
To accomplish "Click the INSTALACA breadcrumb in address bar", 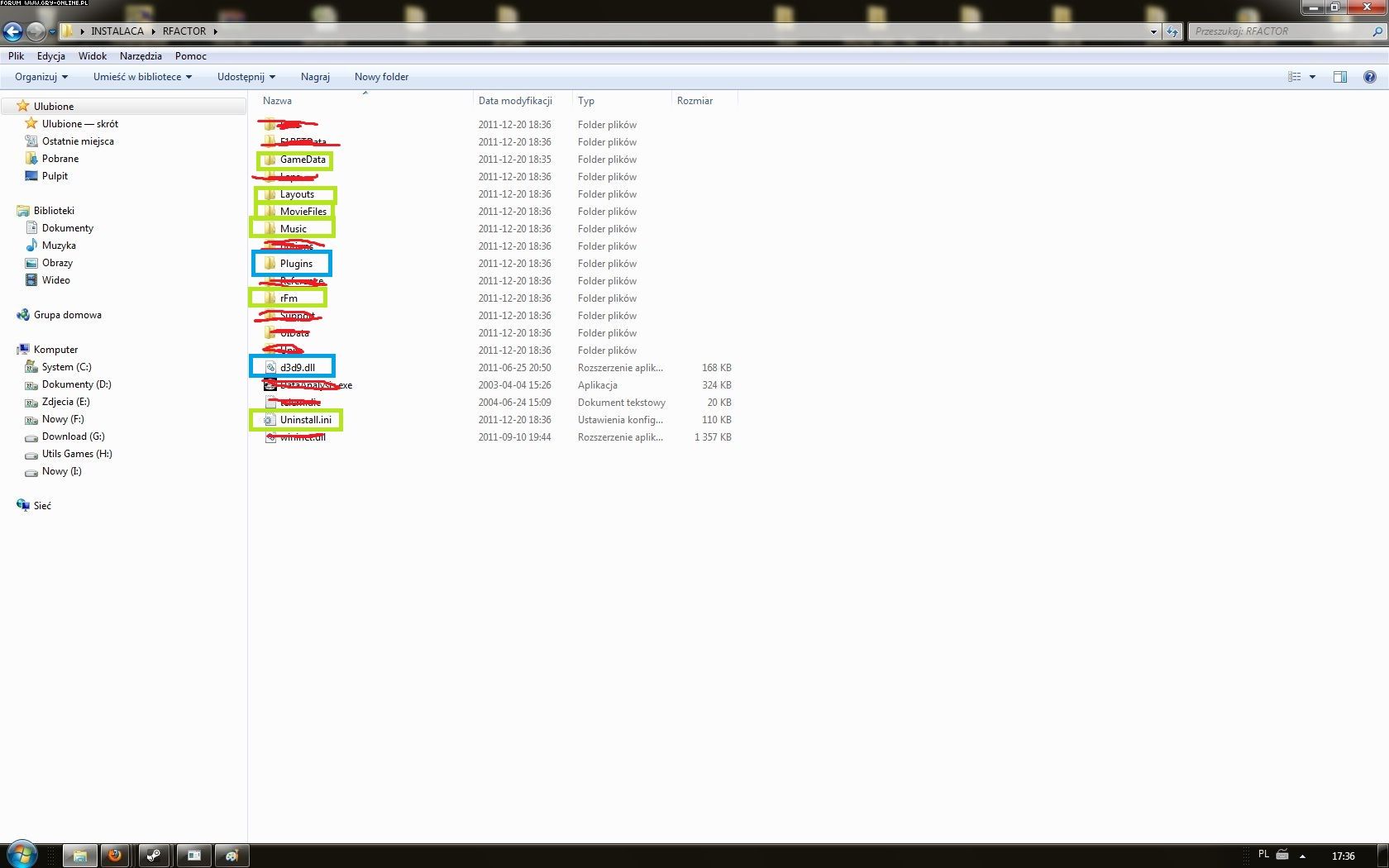I will [117, 31].
